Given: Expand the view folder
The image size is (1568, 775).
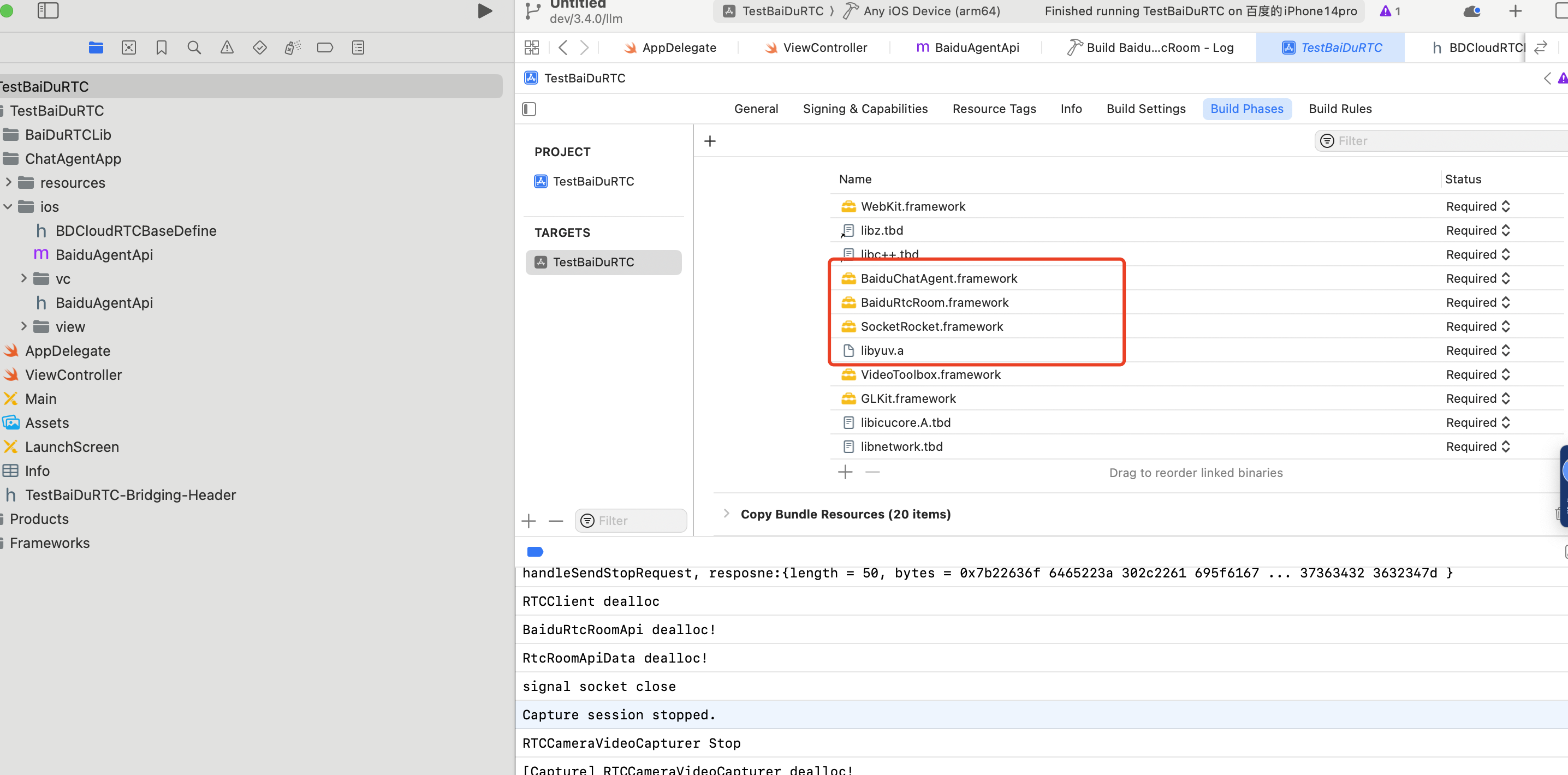Looking at the screenshot, I should click(x=23, y=326).
